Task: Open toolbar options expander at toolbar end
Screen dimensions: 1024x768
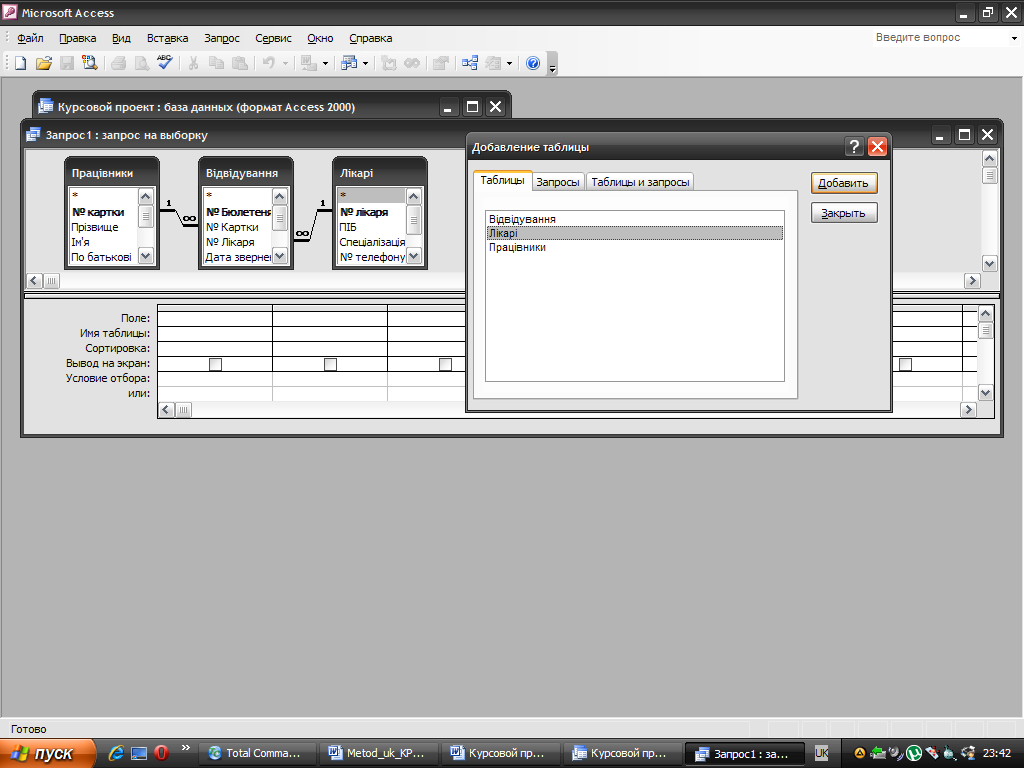Action: tap(552, 64)
